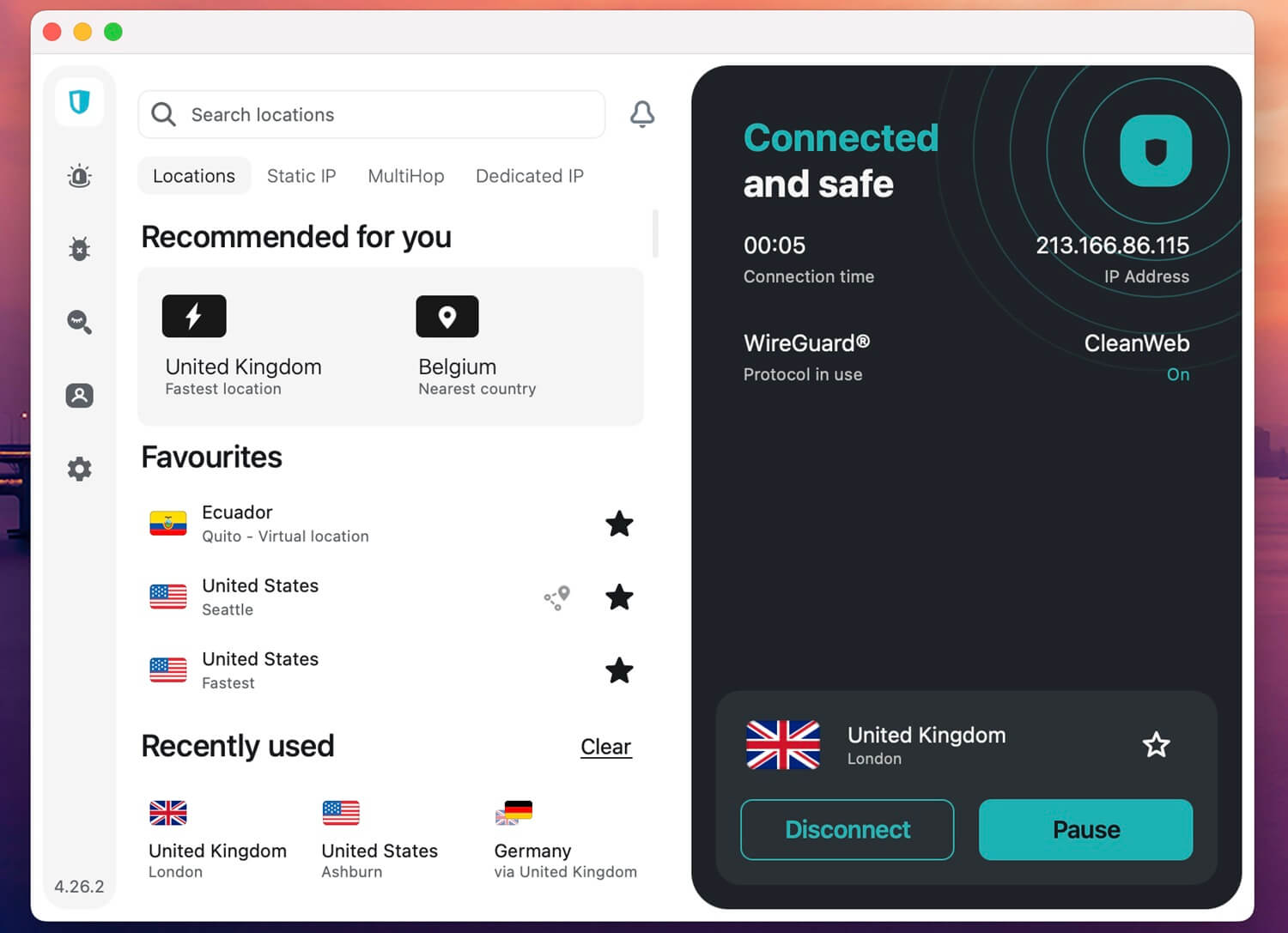The height and width of the screenshot is (933, 1288).
Task: Open the Alert siren icon in sidebar
Action: point(79,177)
